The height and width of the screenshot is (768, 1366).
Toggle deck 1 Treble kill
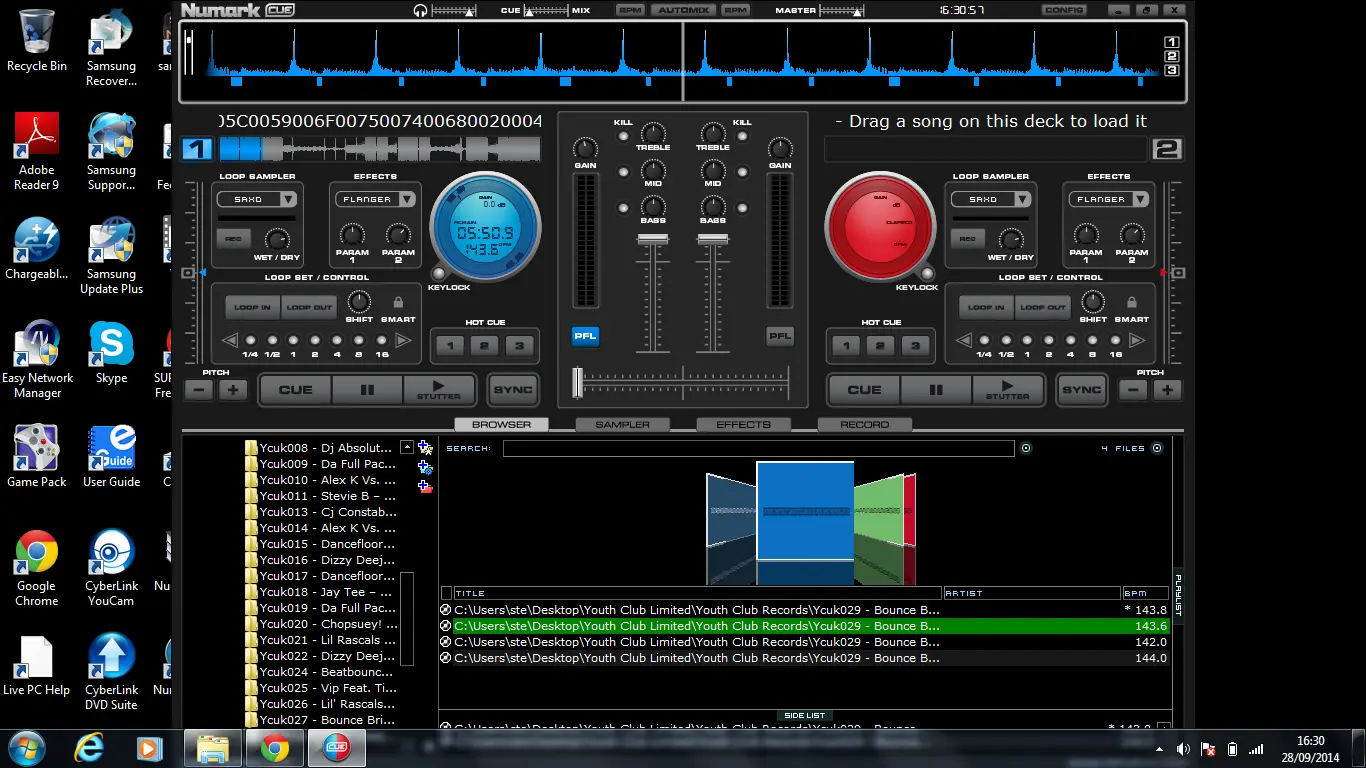click(623, 136)
